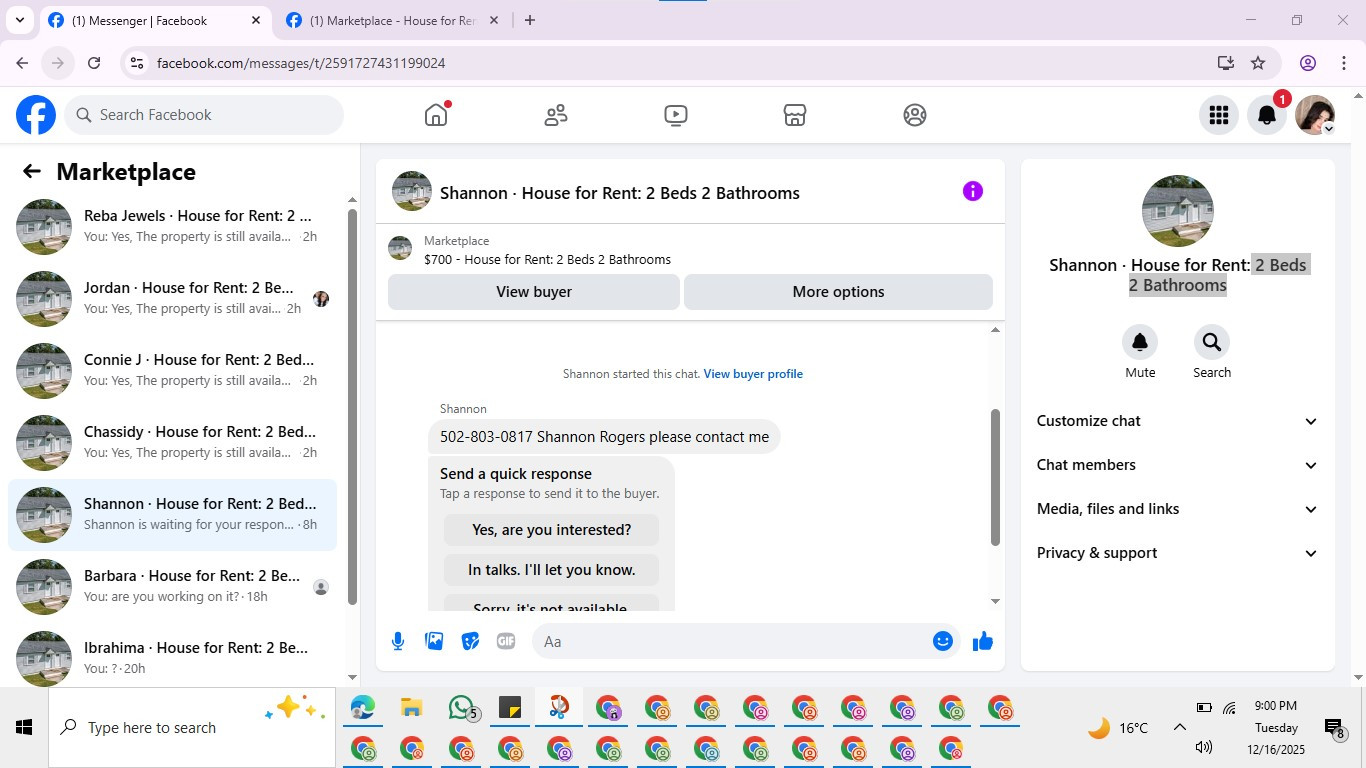1366x768 pixels.
Task: Click the Windows "Type here to search" box
Action: (192, 727)
